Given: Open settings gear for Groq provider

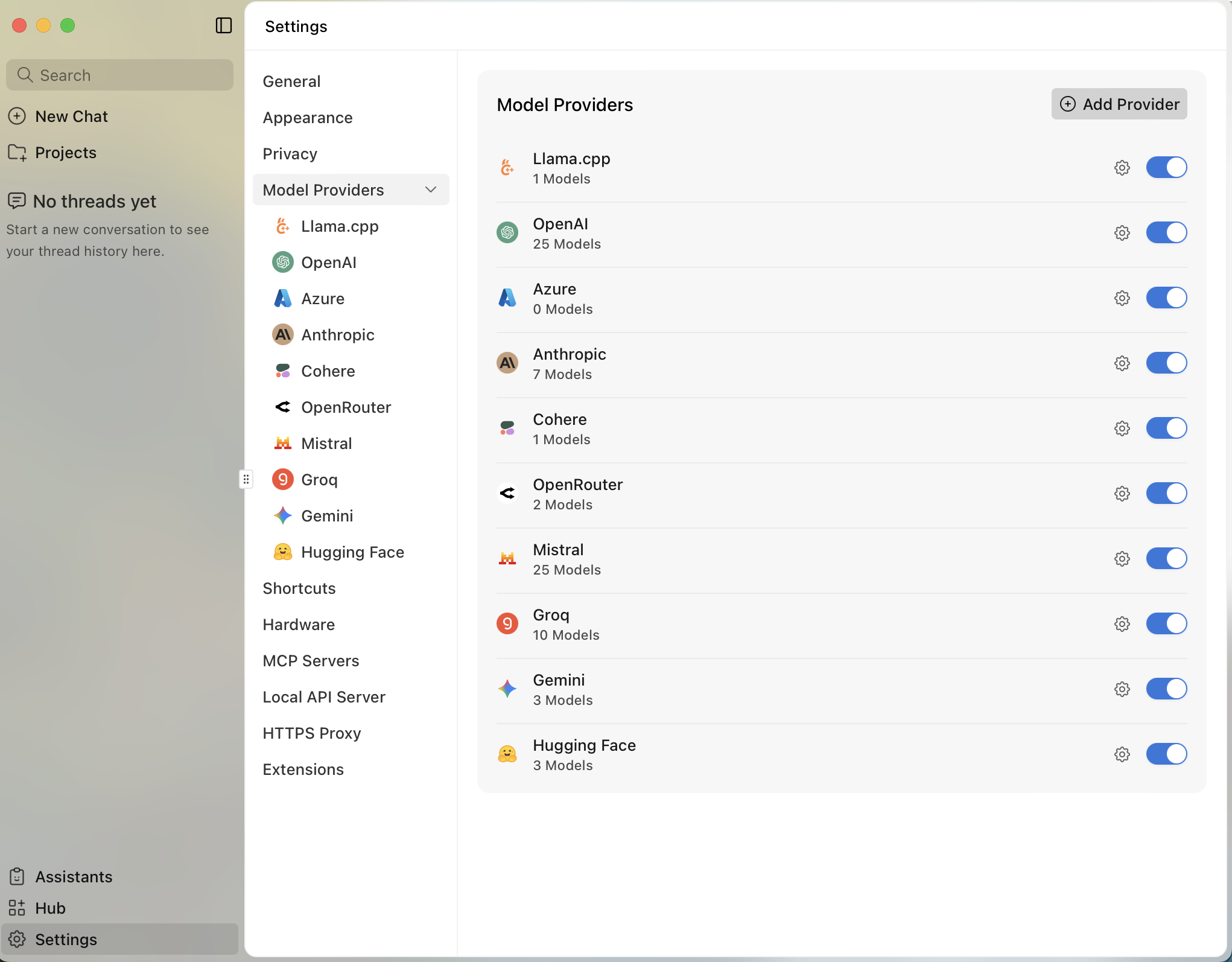Looking at the screenshot, I should coord(1122,624).
